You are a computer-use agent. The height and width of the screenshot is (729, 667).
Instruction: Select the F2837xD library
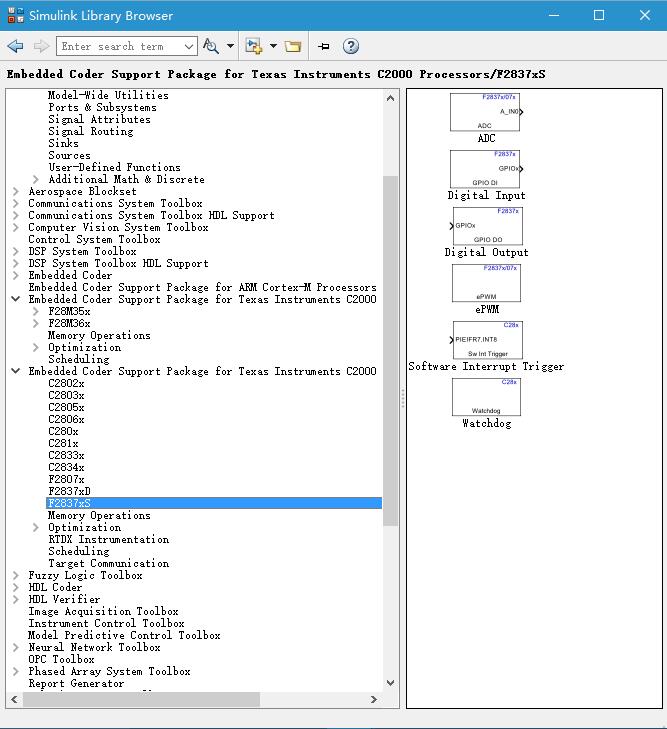click(x=70, y=491)
